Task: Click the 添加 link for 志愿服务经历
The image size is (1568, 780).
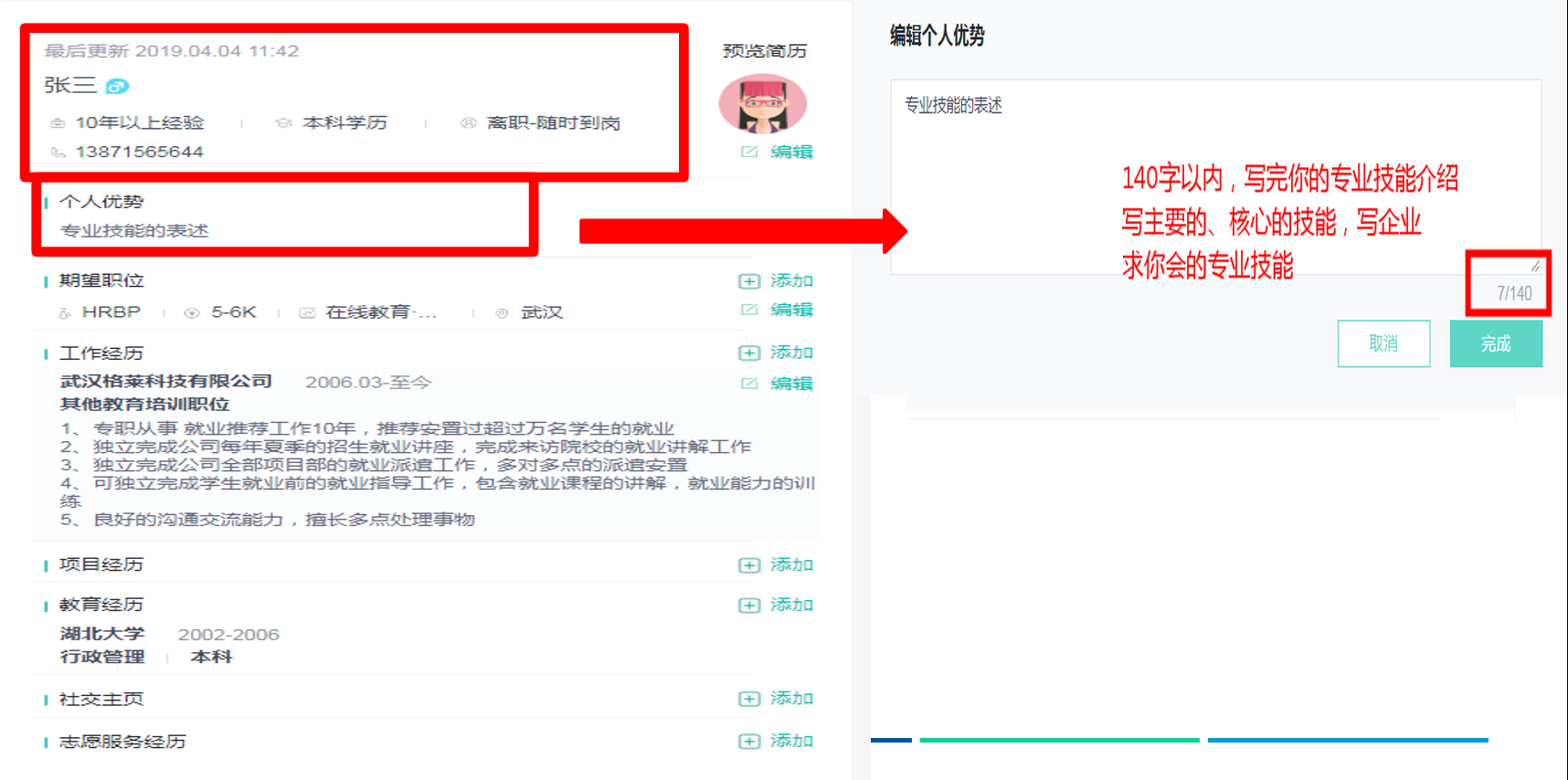Action: coord(791,741)
